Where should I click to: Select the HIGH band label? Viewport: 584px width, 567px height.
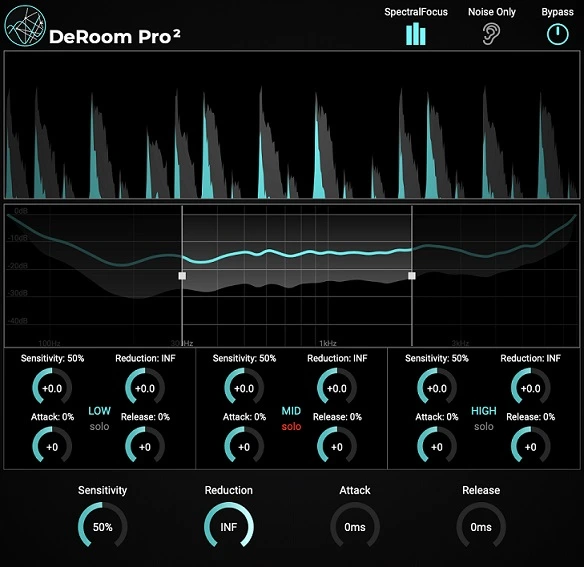[x=484, y=411]
